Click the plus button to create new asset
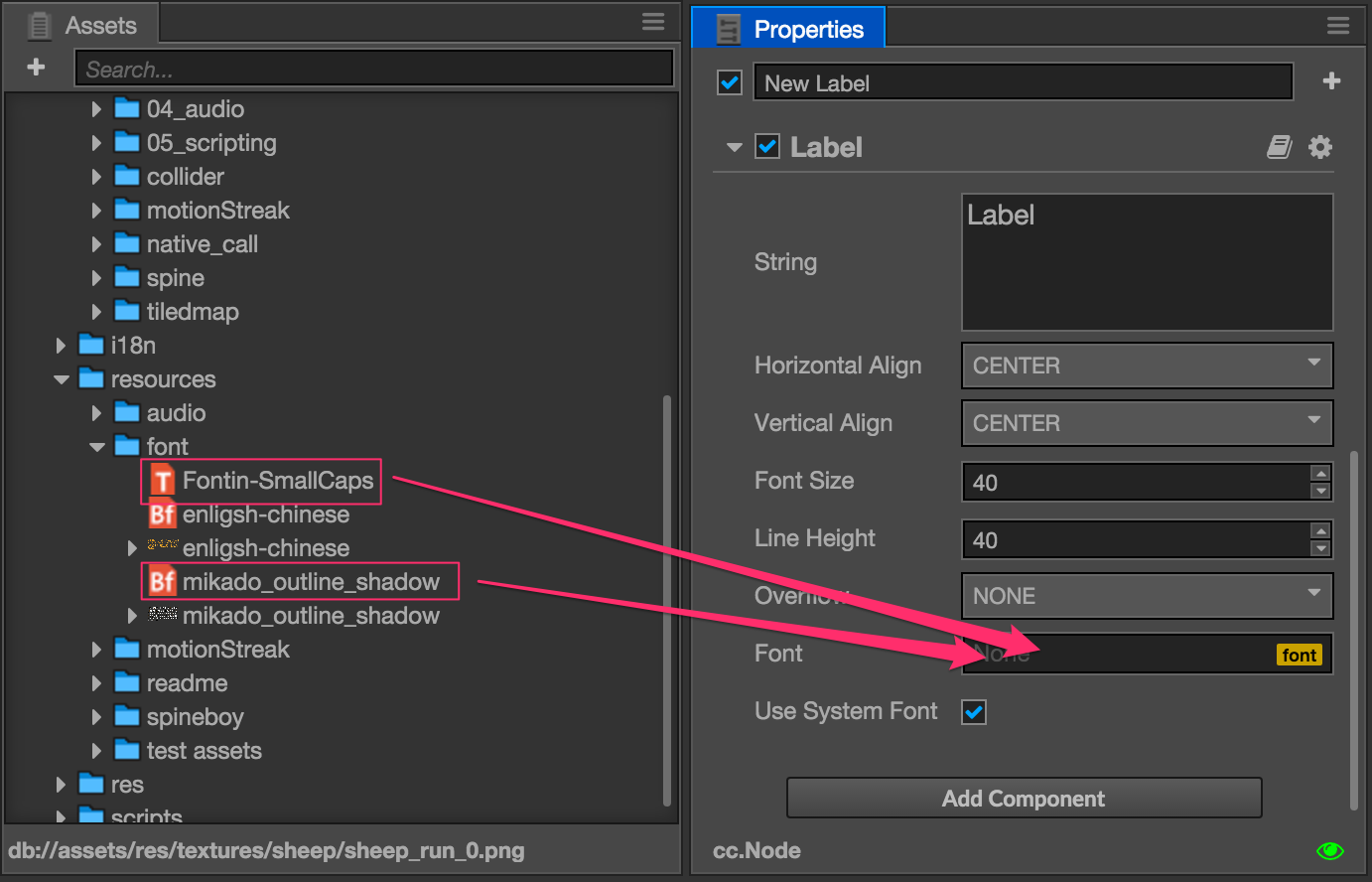The height and width of the screenshot is (882, 1372). 36,67
